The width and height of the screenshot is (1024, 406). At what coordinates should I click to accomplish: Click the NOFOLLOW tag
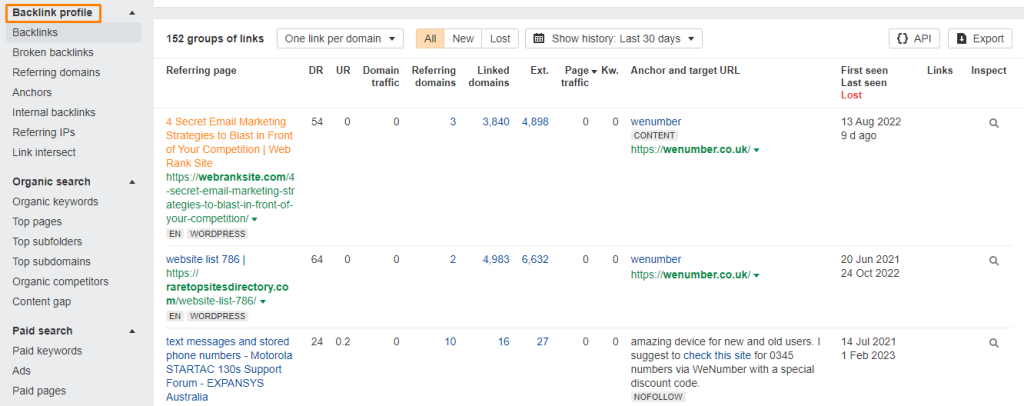658,397
